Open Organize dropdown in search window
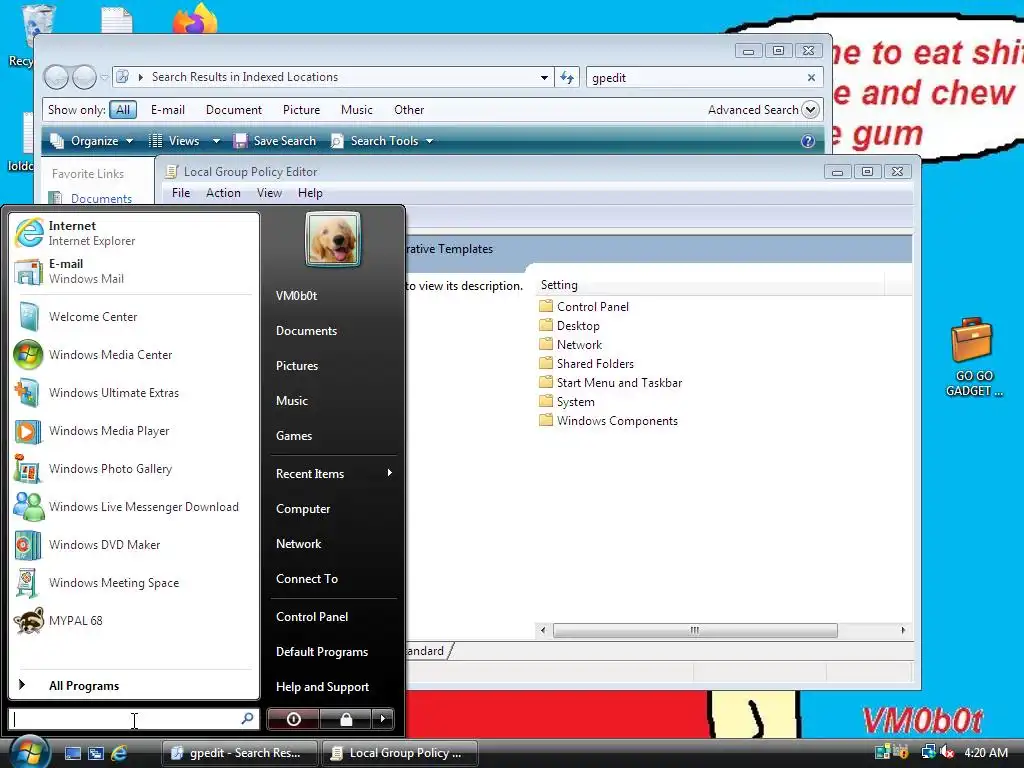Image resolution: width=1024 pixels, height=768 pixels. coord(92,141)
